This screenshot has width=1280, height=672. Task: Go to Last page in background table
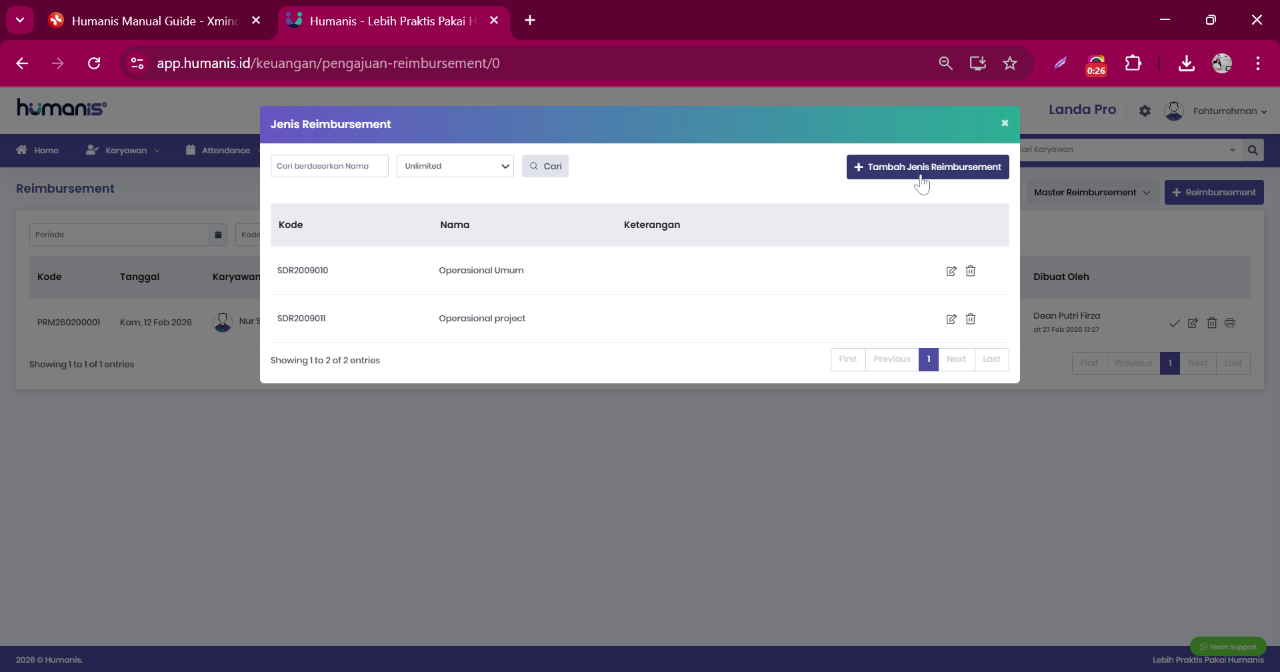click(x=1232, y=363)
